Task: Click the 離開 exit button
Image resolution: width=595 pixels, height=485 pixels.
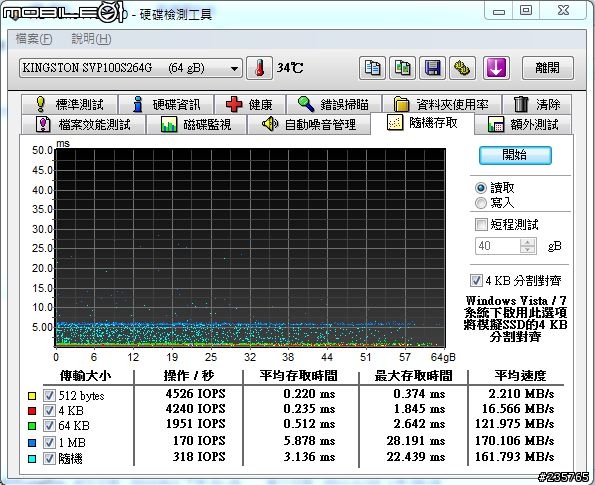Action: [548, 68]
